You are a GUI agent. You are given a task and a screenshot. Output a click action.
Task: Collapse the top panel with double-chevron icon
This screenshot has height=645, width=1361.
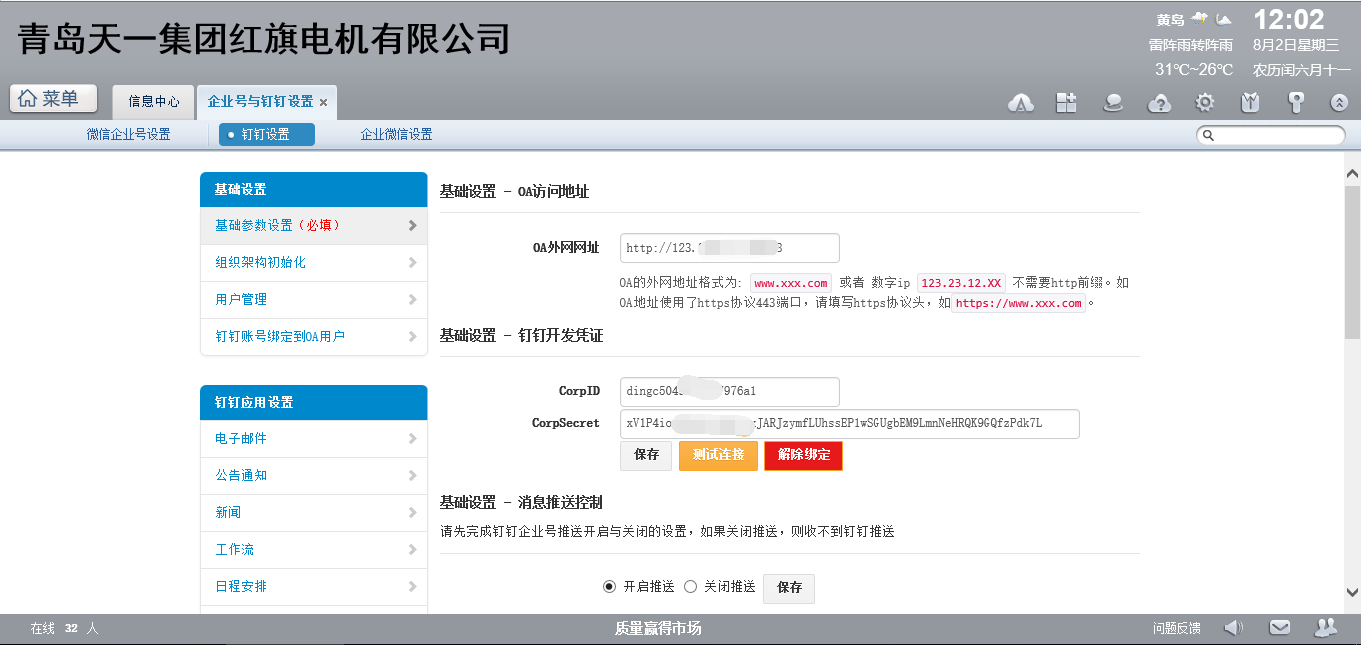pos(1339,102)
